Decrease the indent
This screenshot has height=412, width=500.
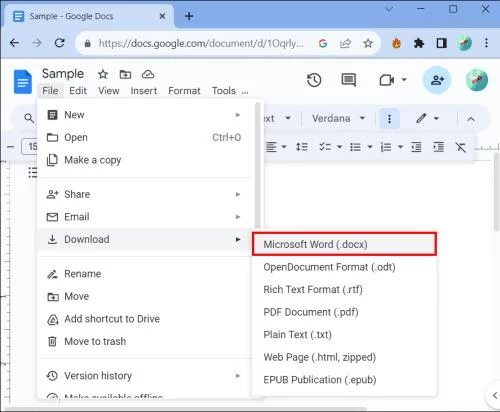click(416, 147)
